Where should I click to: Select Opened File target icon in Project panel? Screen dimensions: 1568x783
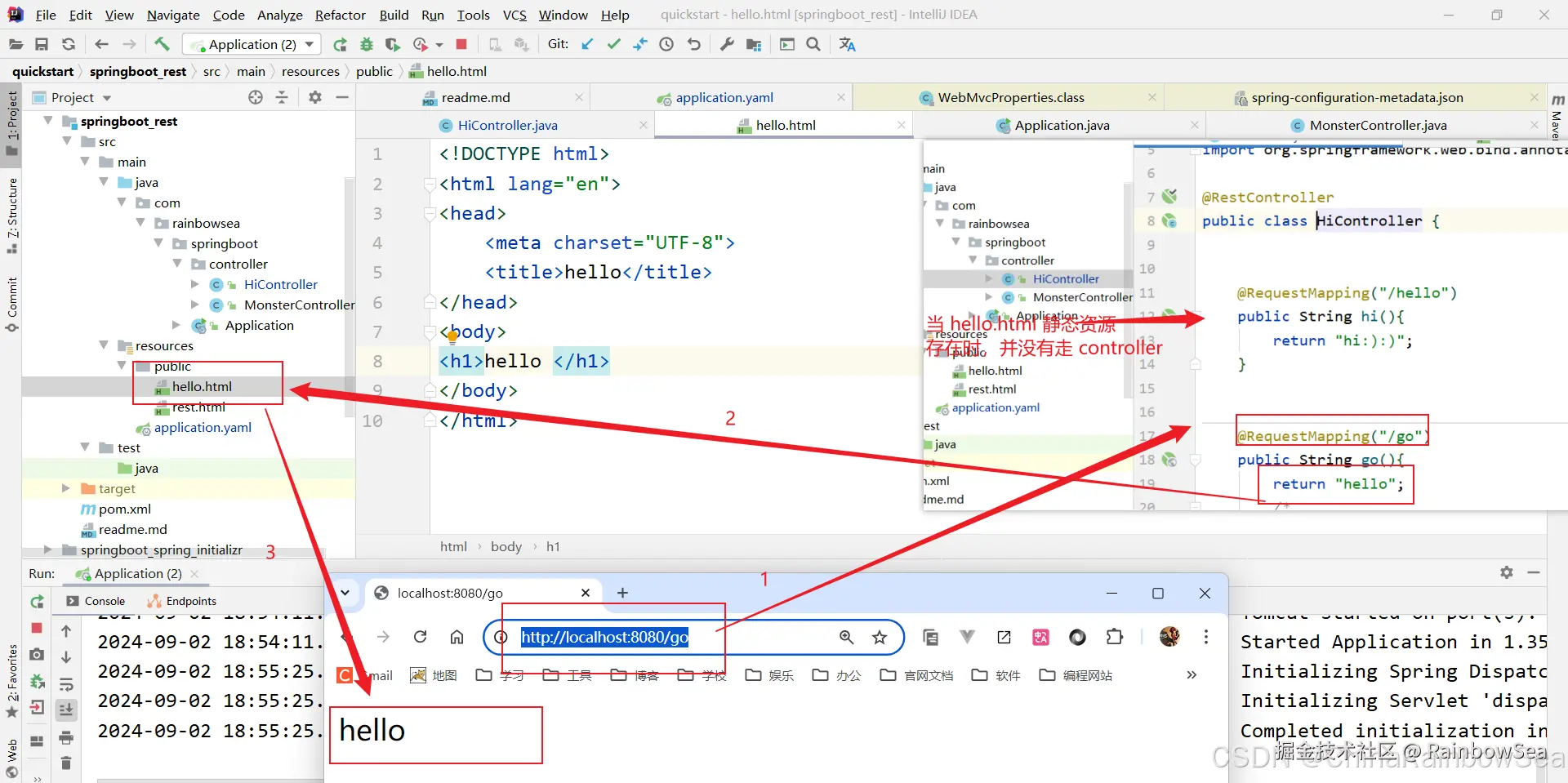click(x=256, y=97)
